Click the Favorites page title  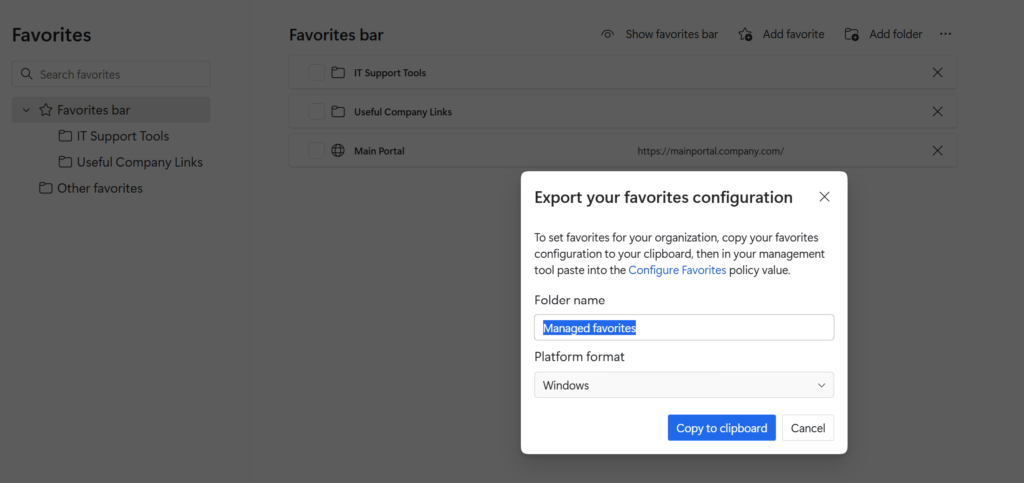click(x=52, y=35)
